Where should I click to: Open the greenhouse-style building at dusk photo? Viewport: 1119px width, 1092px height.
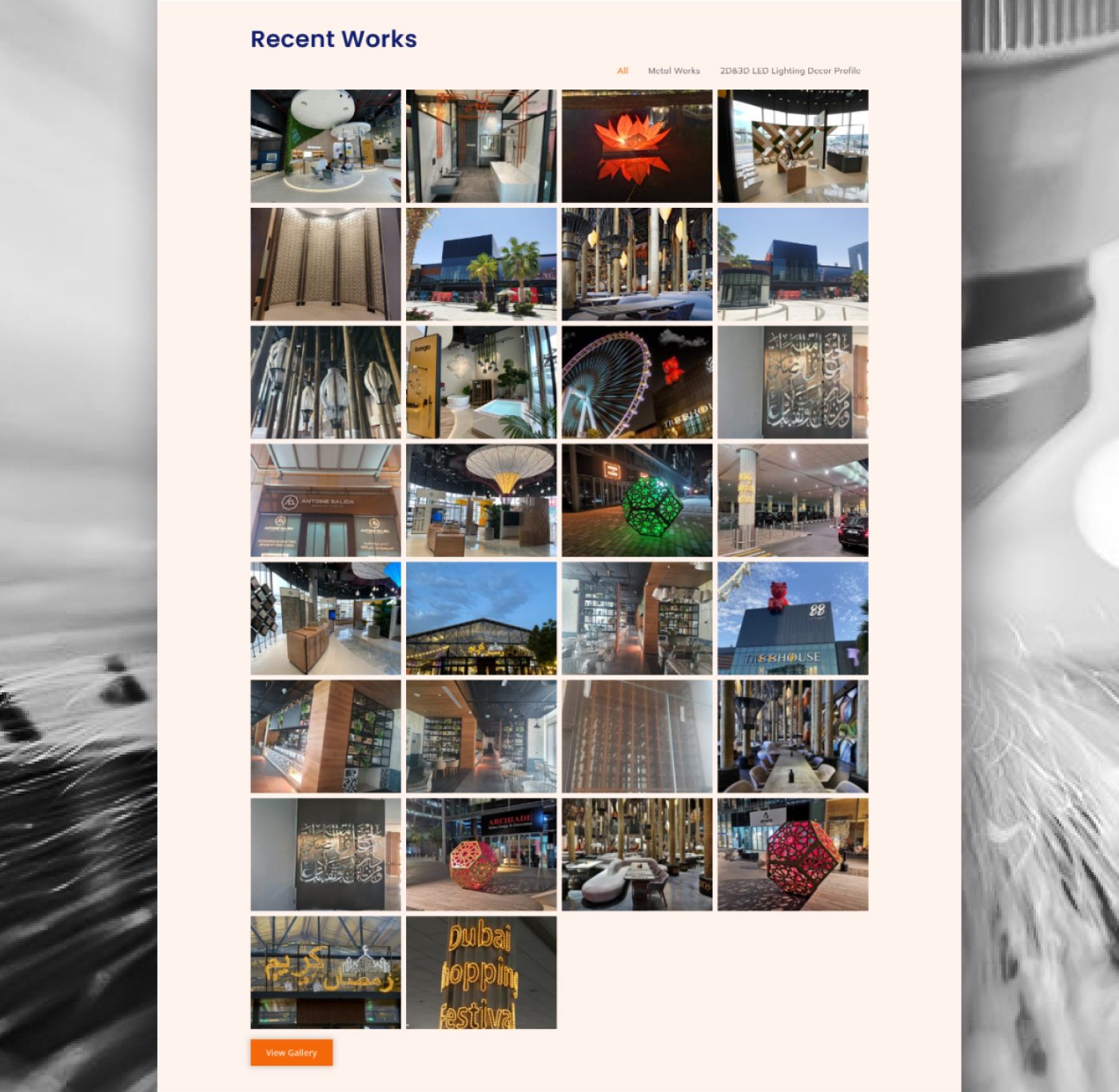[480, 618]
